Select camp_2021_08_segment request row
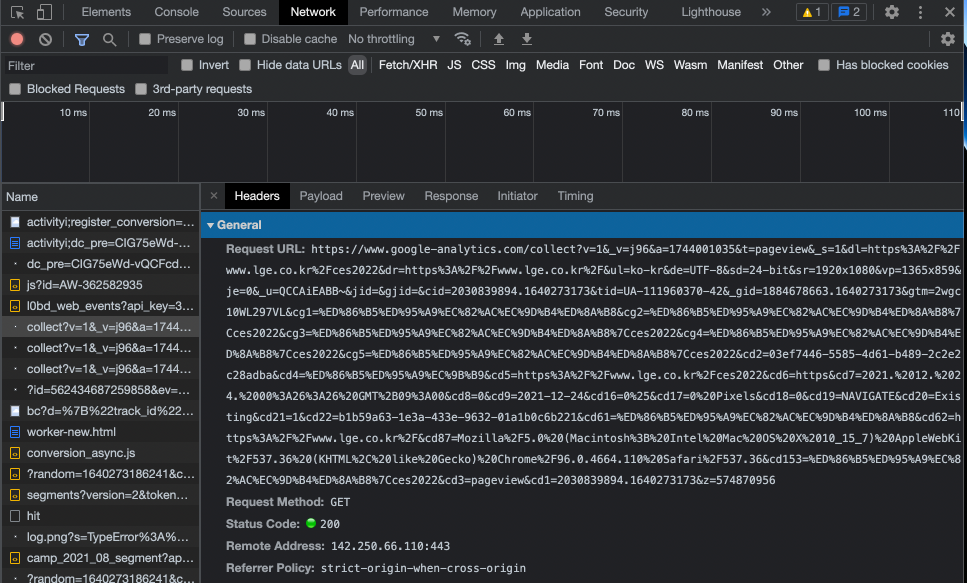Image resolution: width=967 pixels, height=583 pixels. 101,558
